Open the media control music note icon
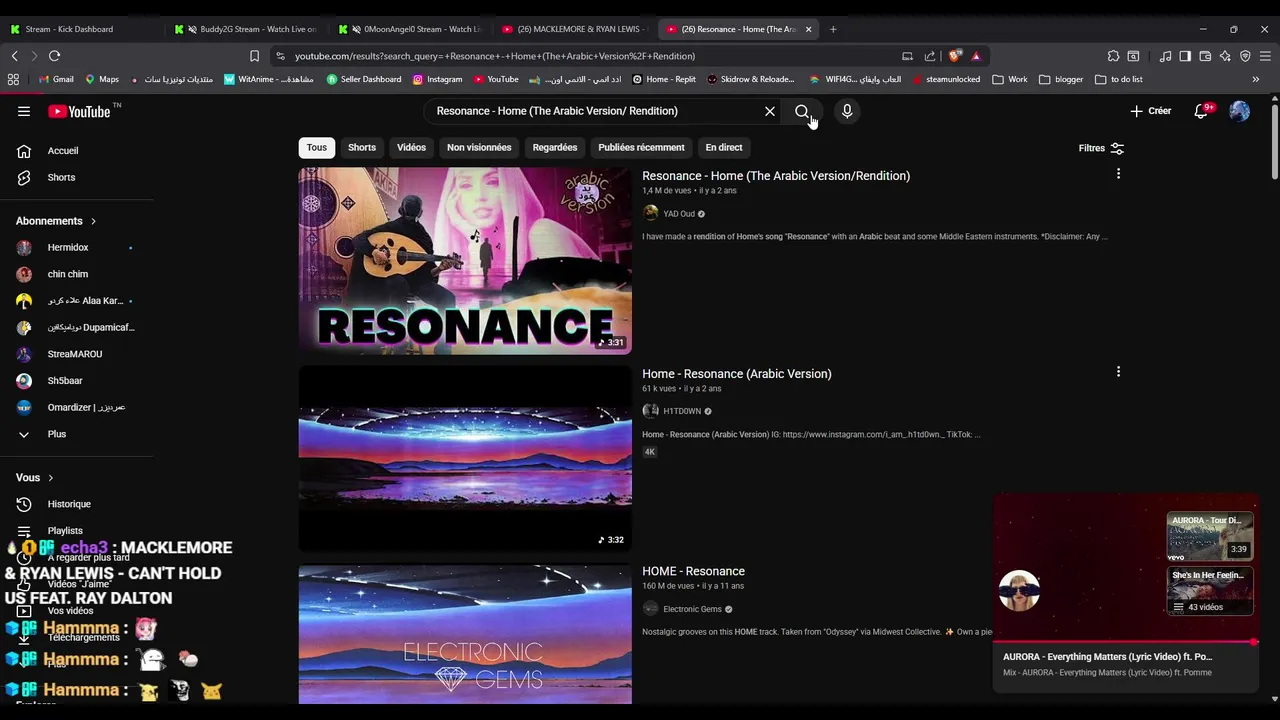This screenshot has width=1280, height=720. click(1165, 56)
